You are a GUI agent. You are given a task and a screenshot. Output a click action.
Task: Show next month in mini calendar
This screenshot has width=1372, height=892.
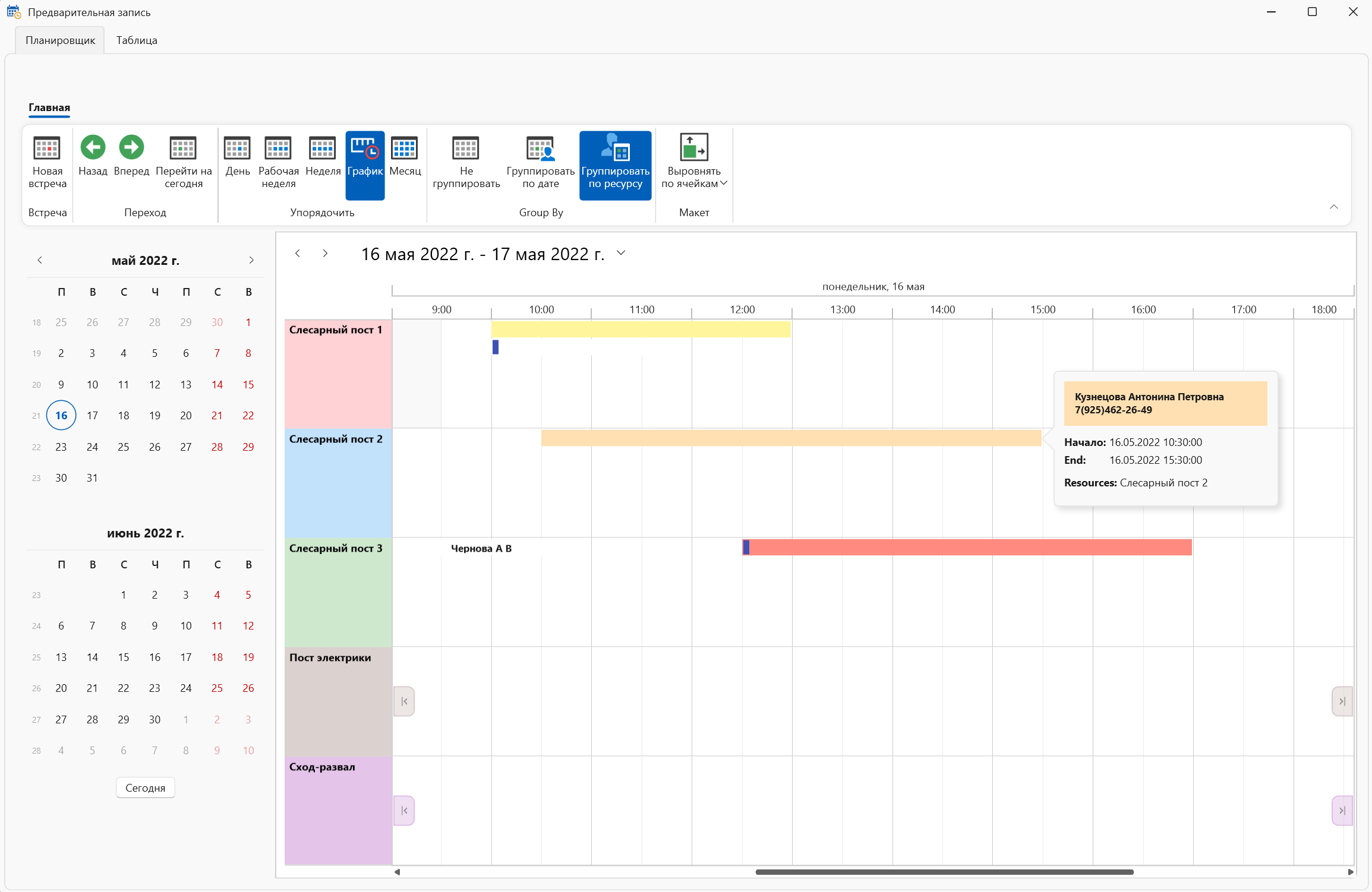(251, 260)
